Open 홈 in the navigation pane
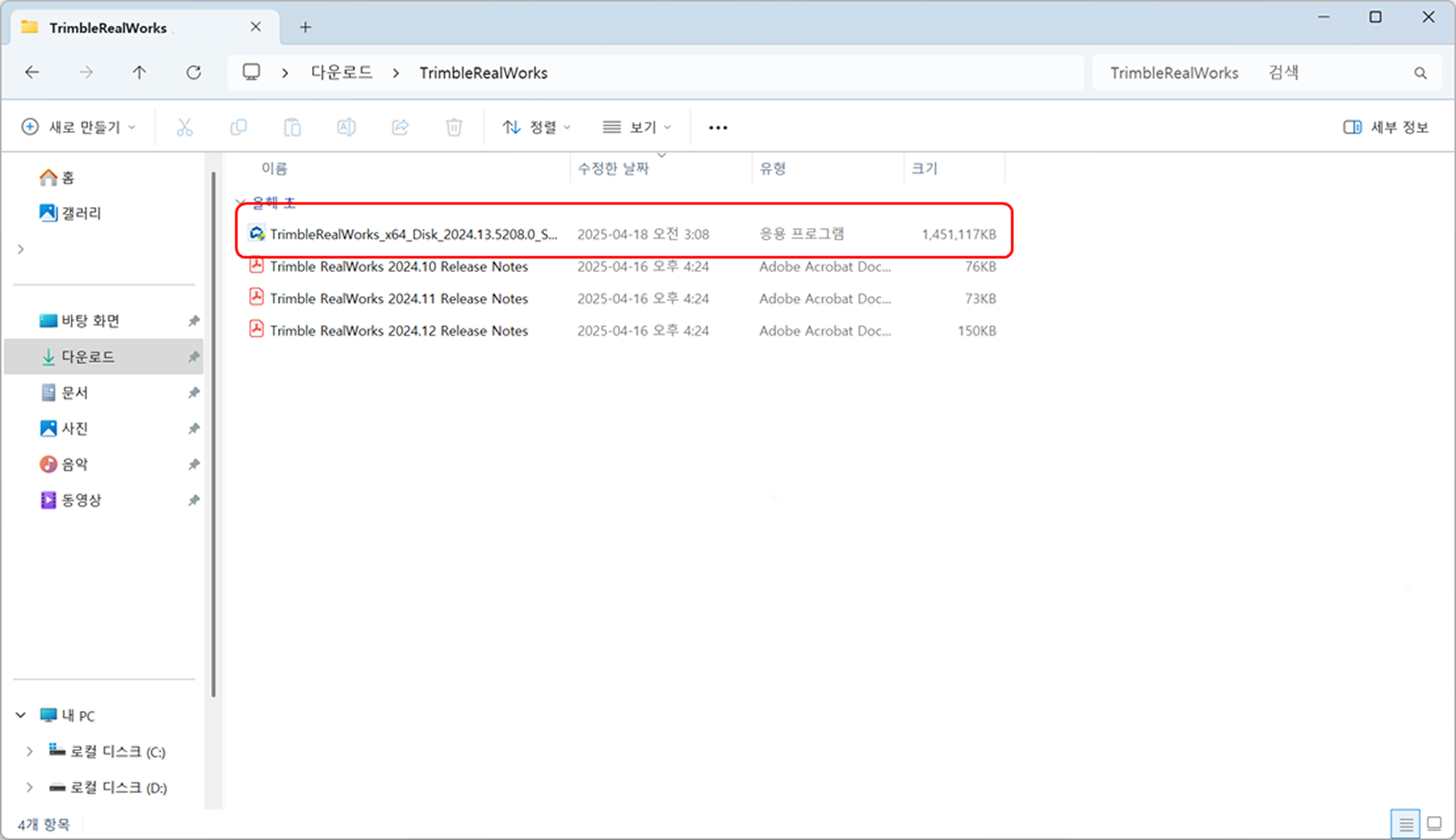Viewport: 1456px width, 840px height. tap(57, 178)
